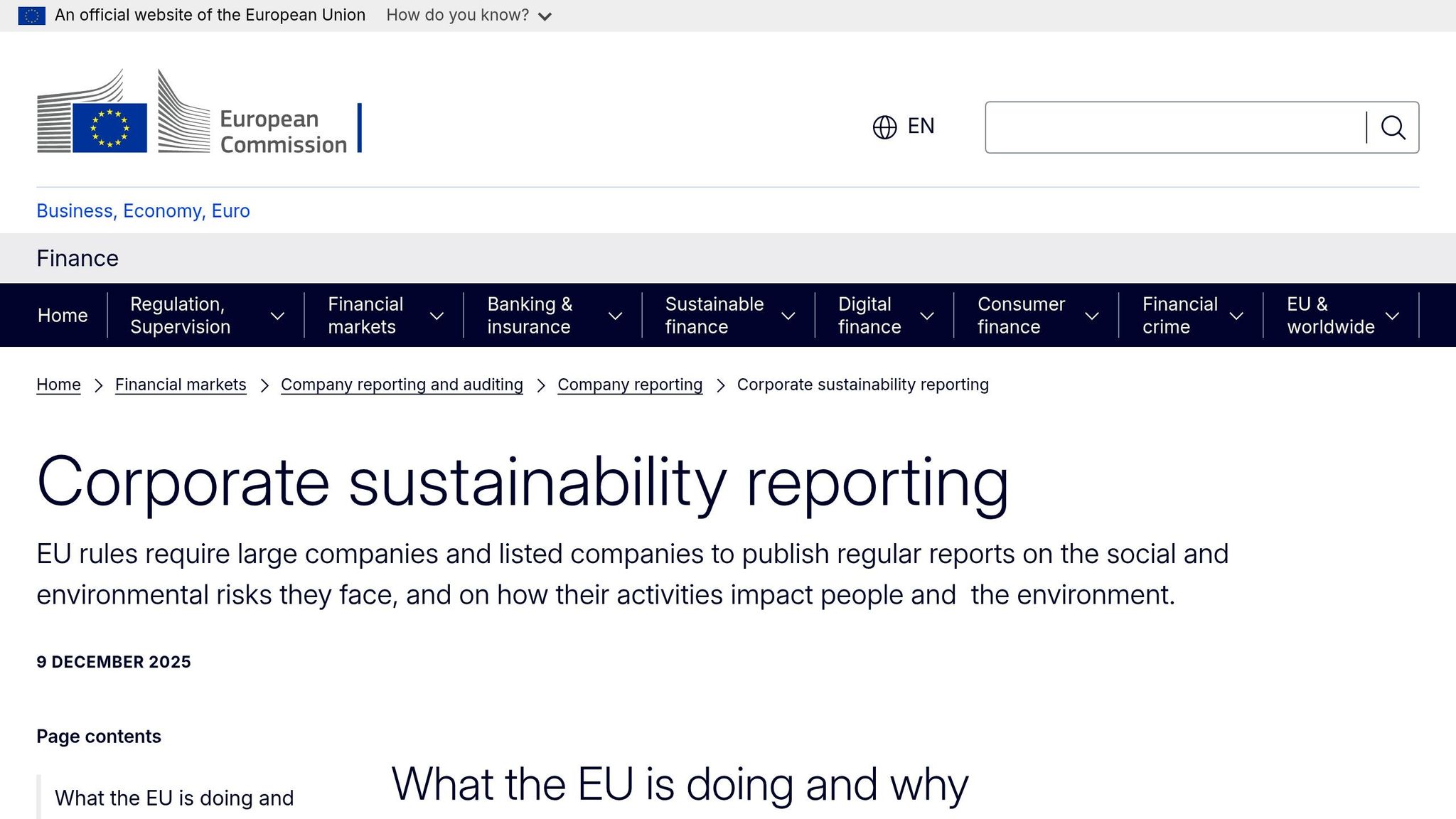Image resolution: width=1456 pixels, height=819 pixels.
Task: Select the Financial markets breadcrumb link
Action: click(x=180, y=385)
